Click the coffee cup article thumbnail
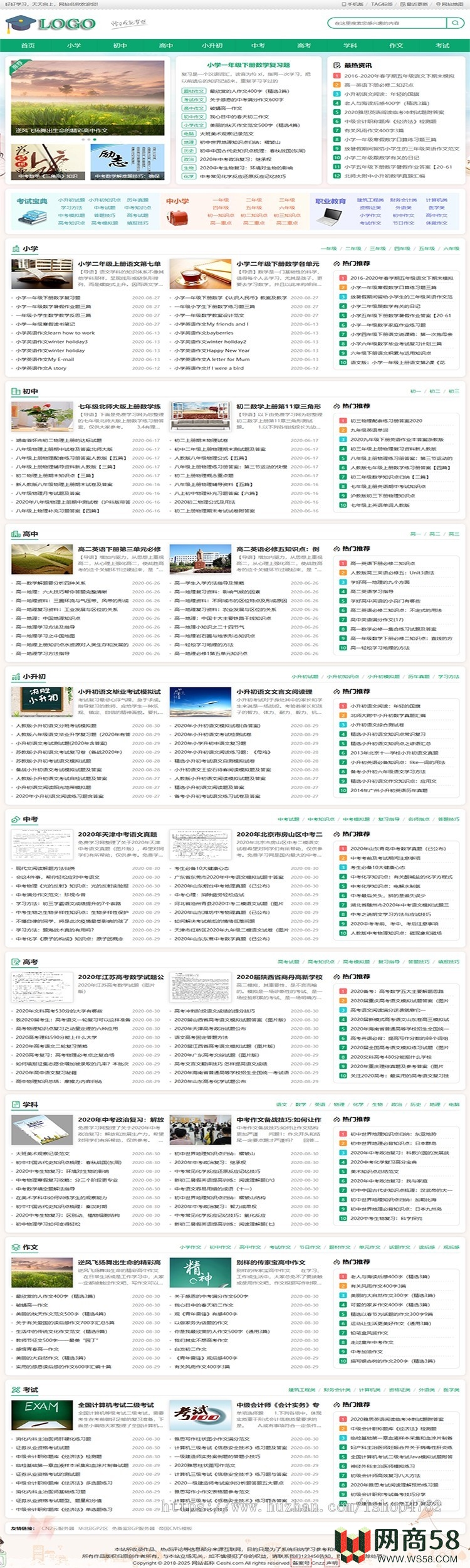 [x=201, y=273]
